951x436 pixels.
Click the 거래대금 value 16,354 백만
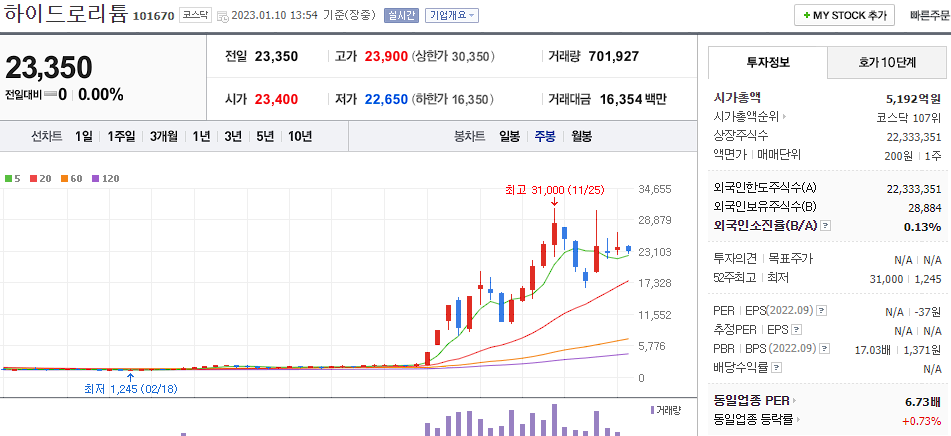[x=633, y=99]
